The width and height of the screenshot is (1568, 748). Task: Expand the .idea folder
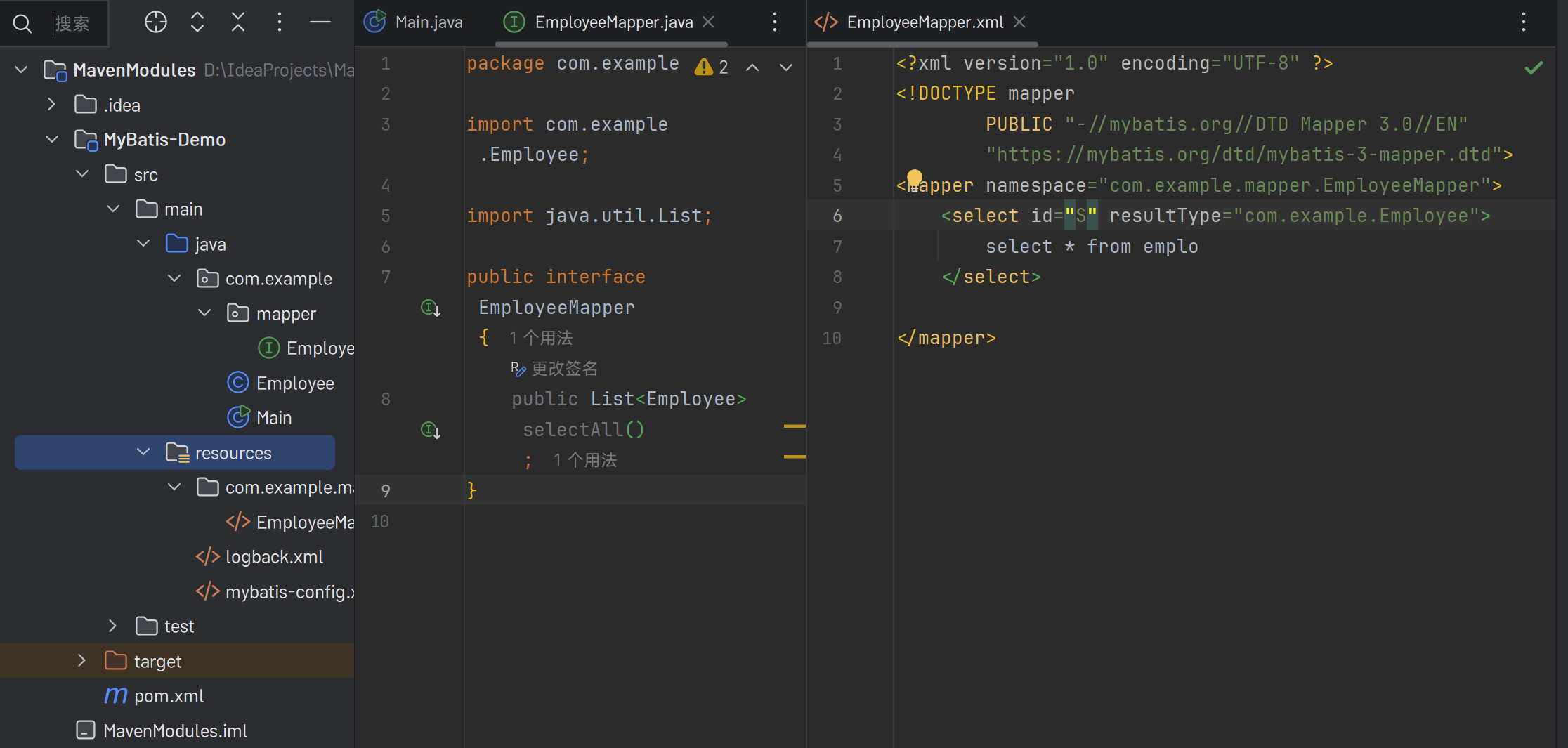[51, 105]
